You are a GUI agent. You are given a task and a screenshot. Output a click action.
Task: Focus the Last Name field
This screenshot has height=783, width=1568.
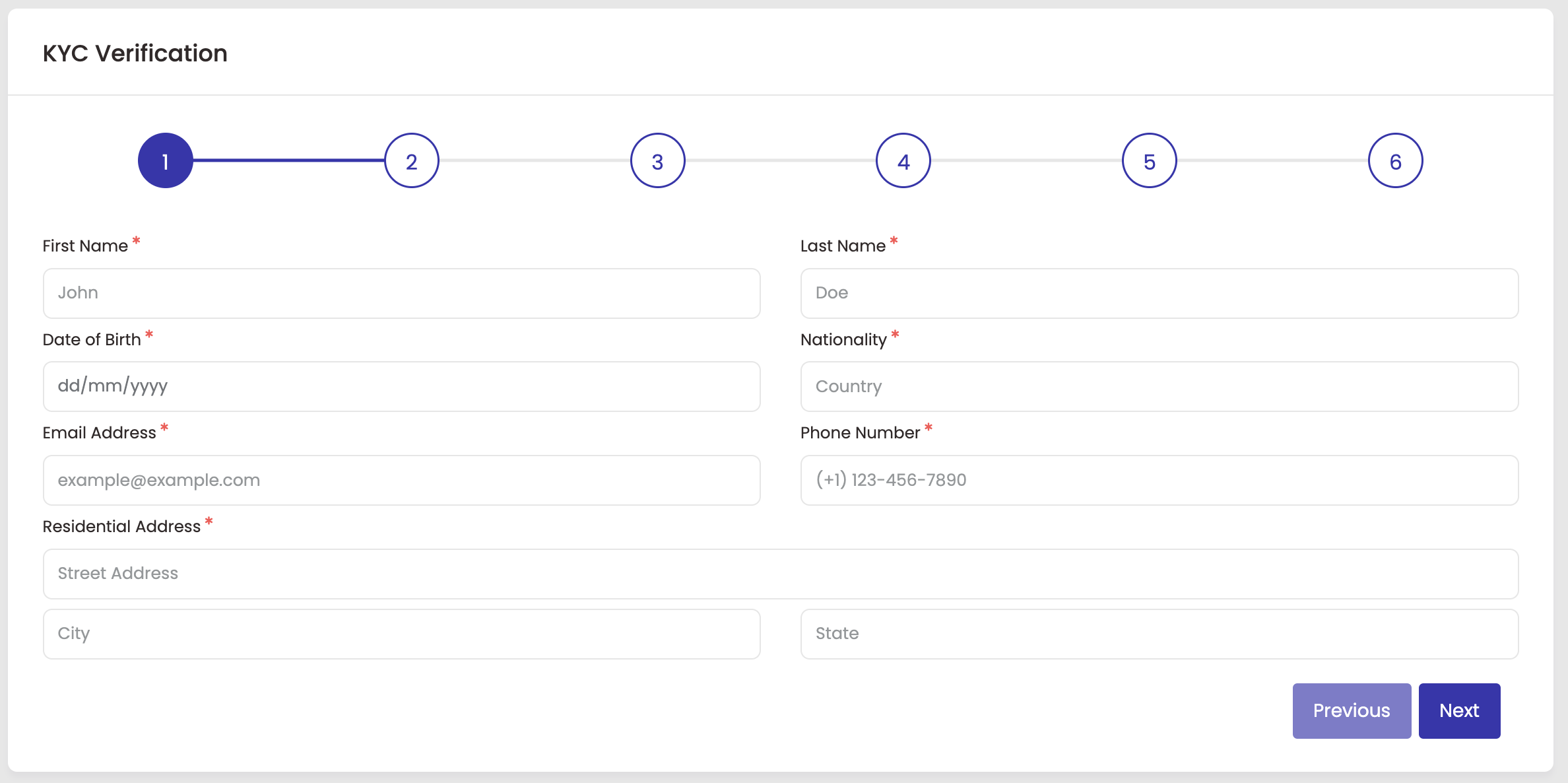tap(1159, 293)
